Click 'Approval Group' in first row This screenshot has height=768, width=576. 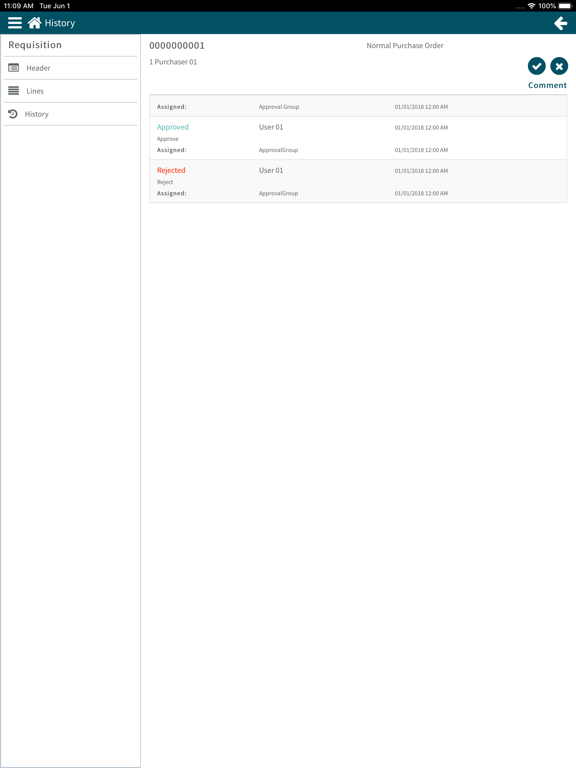279,107
